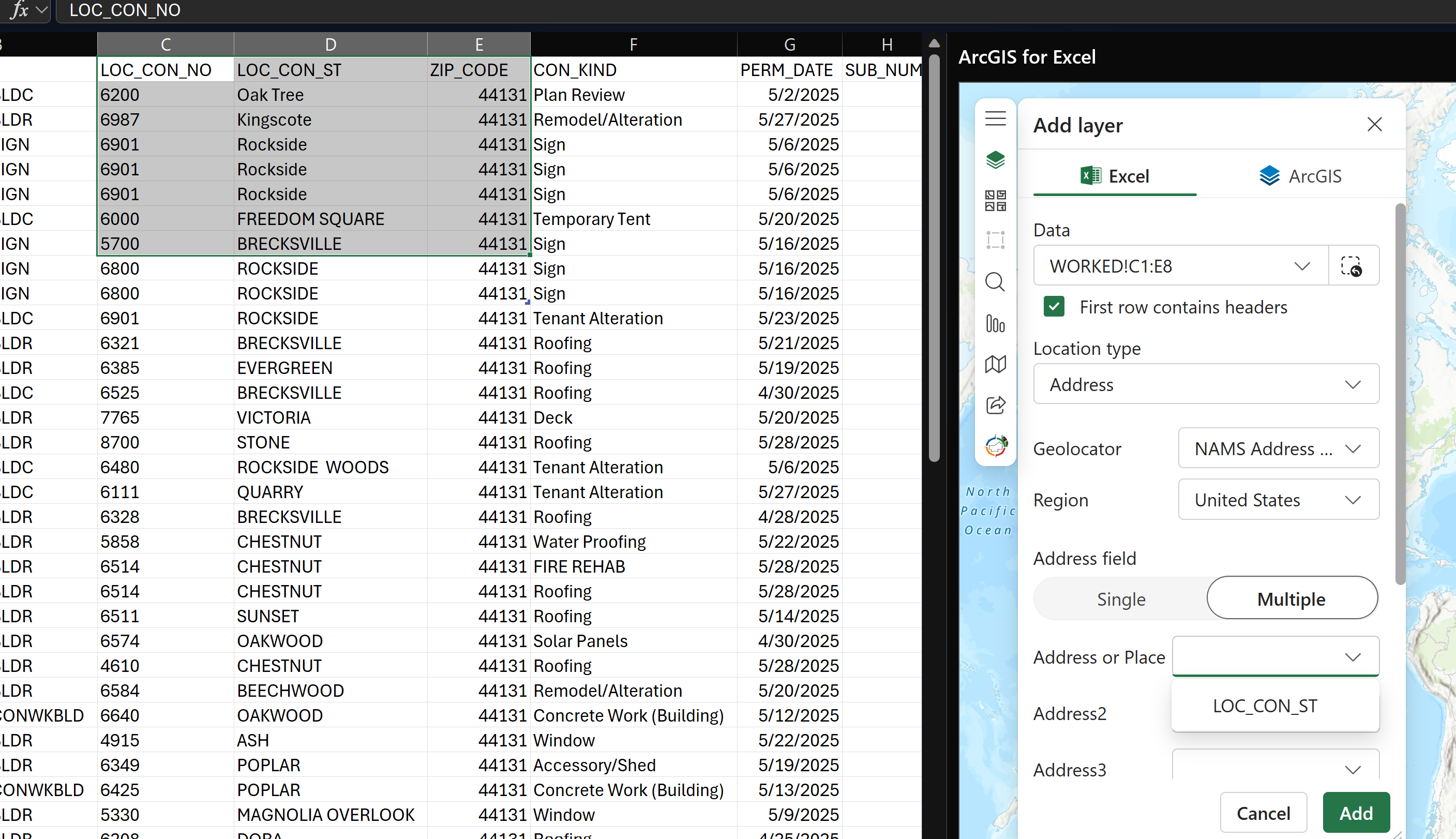Screen dimensions: 1456x839
Task: Keep Address field on Multiple
Action: click(x=1291, y=598)
